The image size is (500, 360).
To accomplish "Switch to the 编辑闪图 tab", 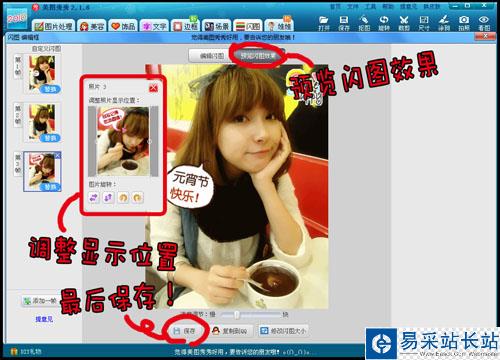I will [212, 56].
